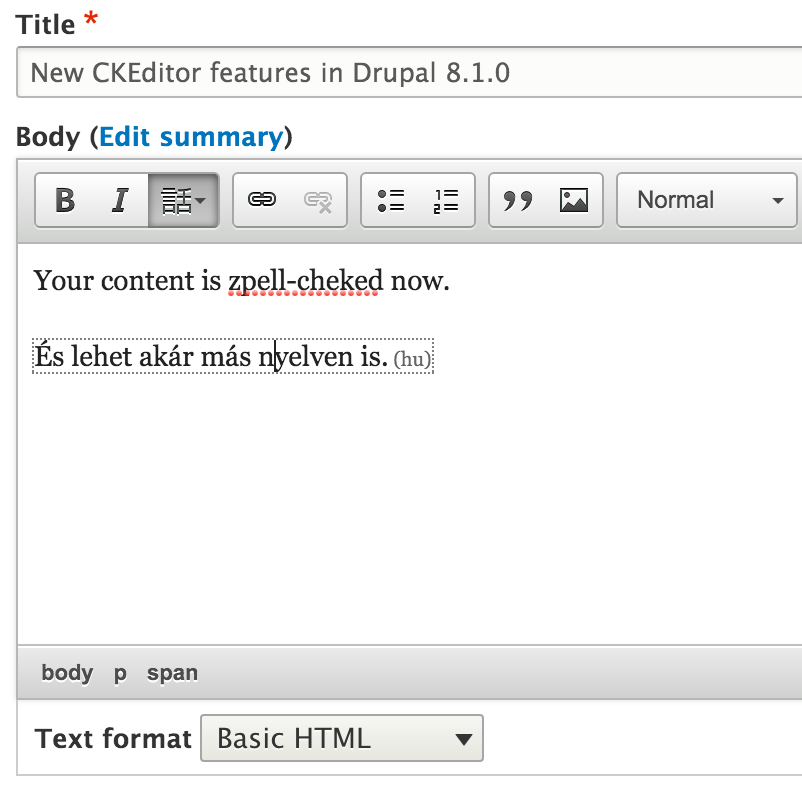
Task: Select the body element in the path bar
Action: (x=66, y=673)
